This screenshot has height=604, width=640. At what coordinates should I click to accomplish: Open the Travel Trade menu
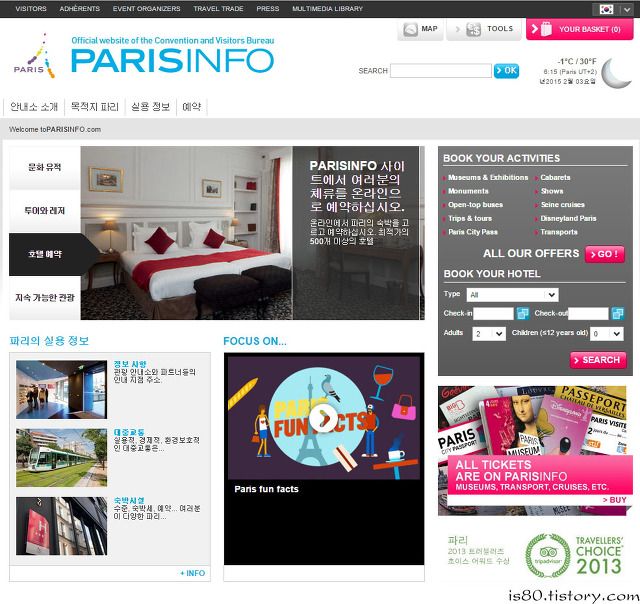pyautogui.click(x=218, y=9)
